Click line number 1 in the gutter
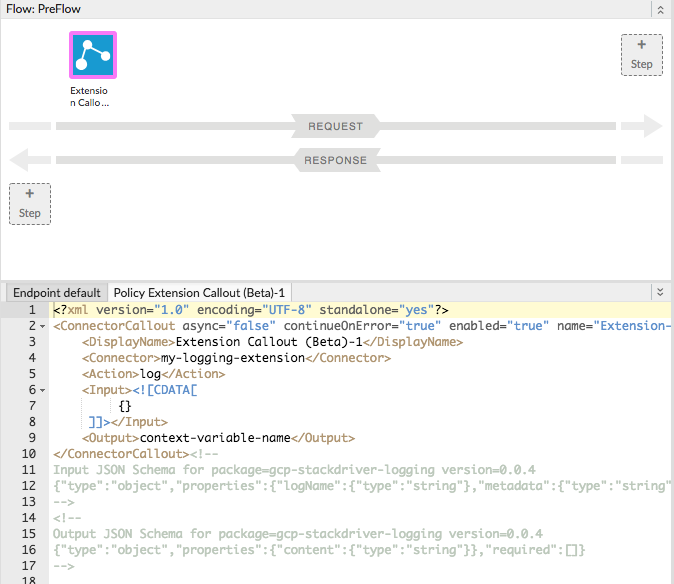 pos(32,310)
